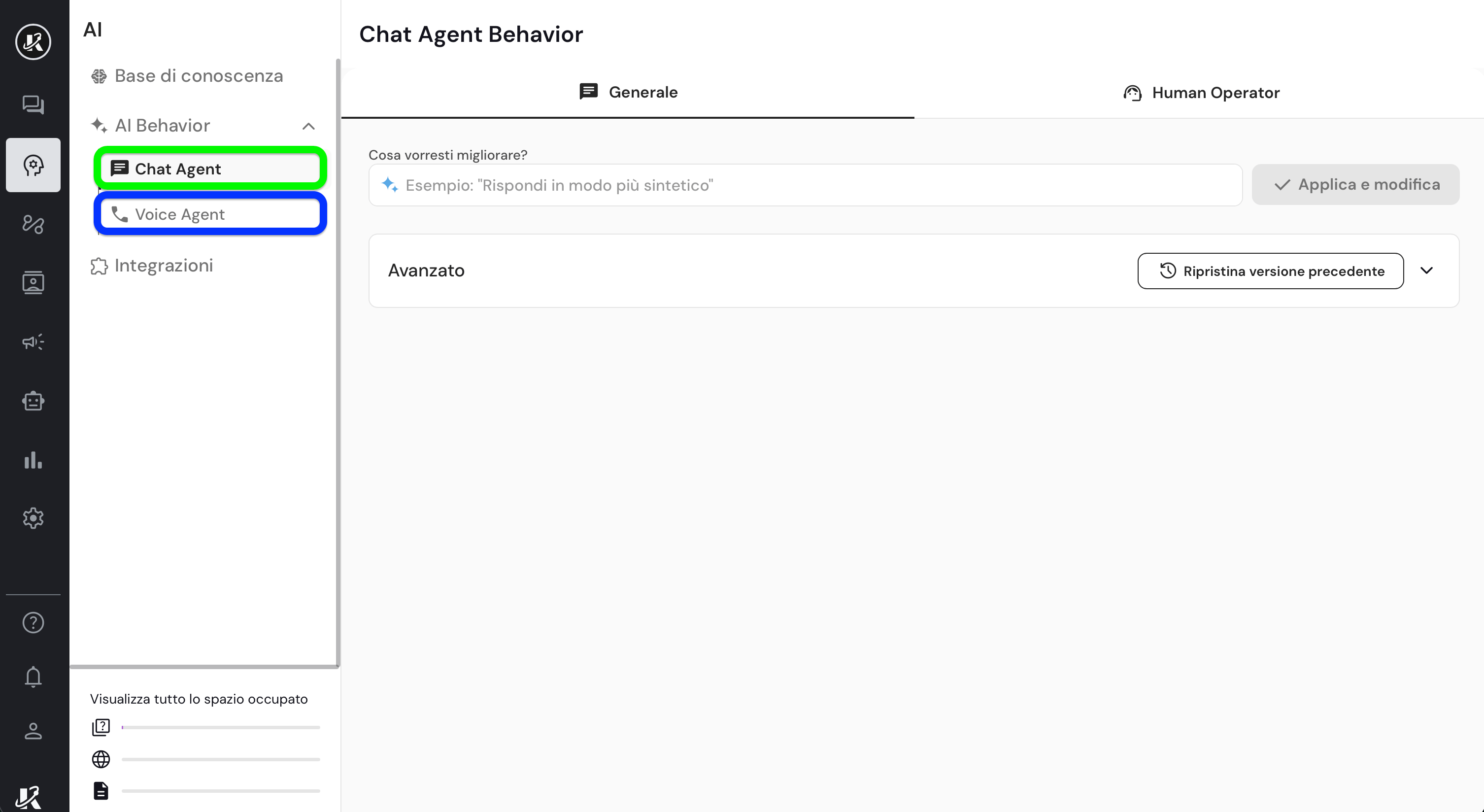The height and width of the screenshot is (812, 1484).
Task: Open the conversations chat icon in sidebar
Action: click(33, 105)
